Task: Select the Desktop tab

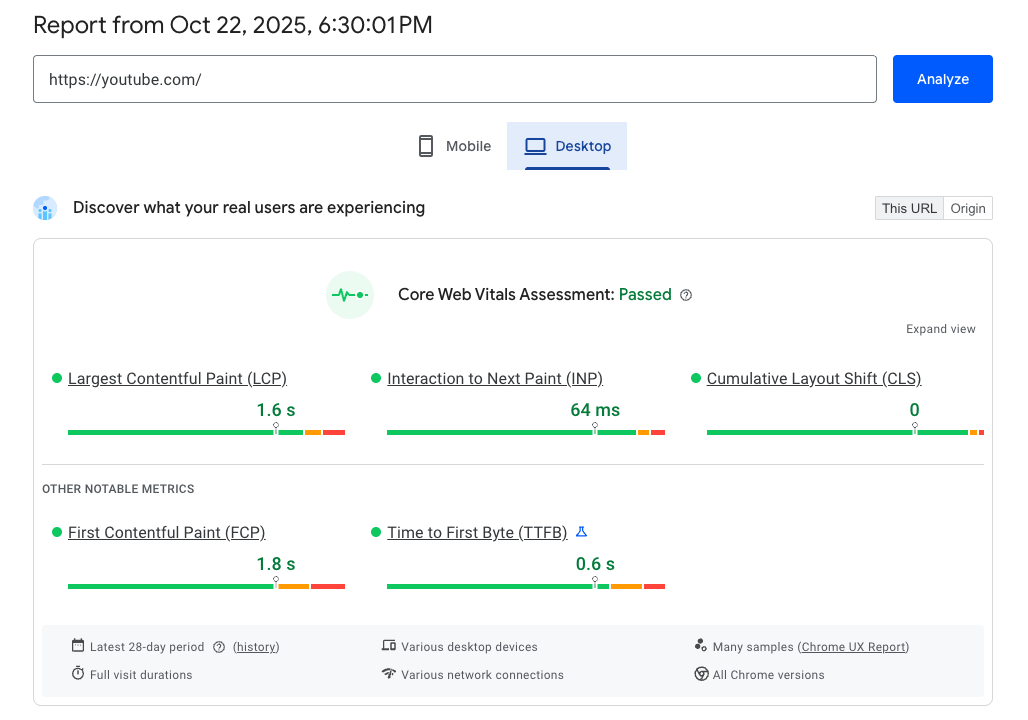Action: [567, 145]
